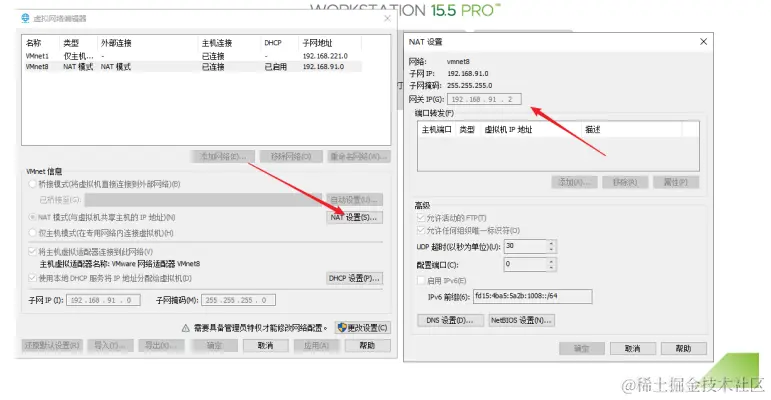The height and width of the screenshot is (400, 771).
Task: Select the NAT 模式 radio button
Action: tap(32, 217)
